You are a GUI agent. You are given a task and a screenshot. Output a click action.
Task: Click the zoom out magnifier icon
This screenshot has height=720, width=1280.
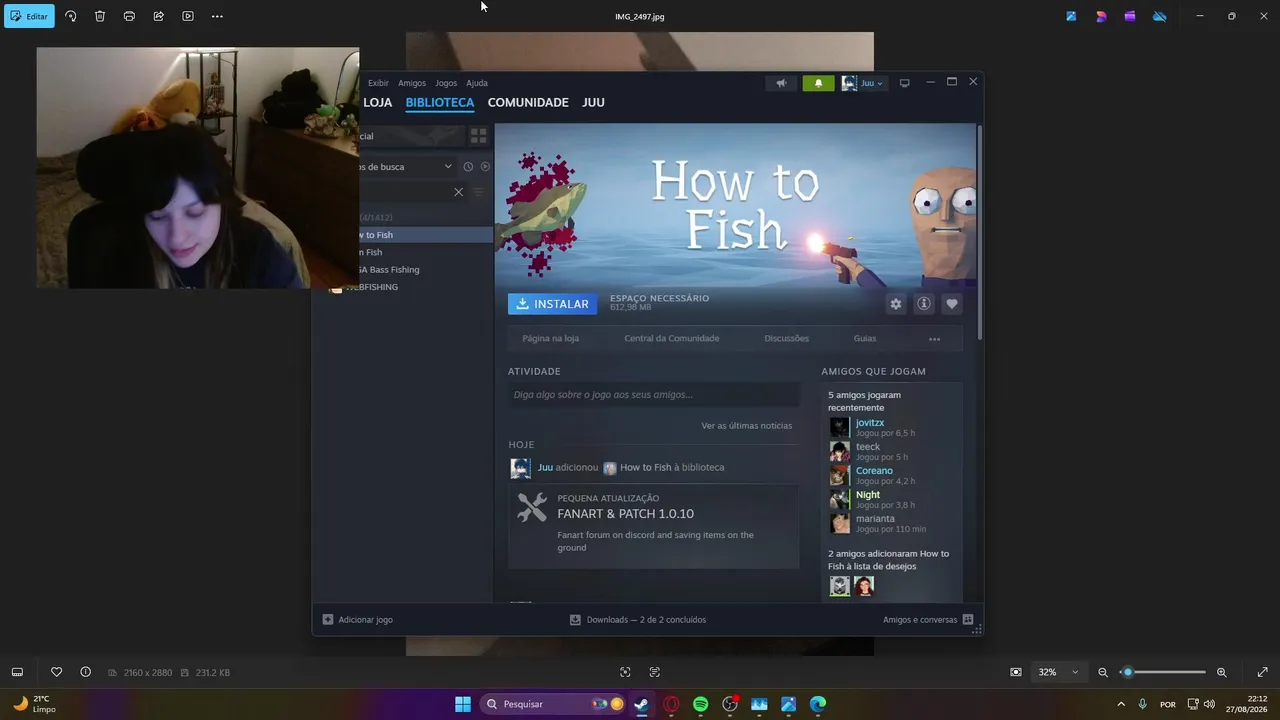[1103, 672]
